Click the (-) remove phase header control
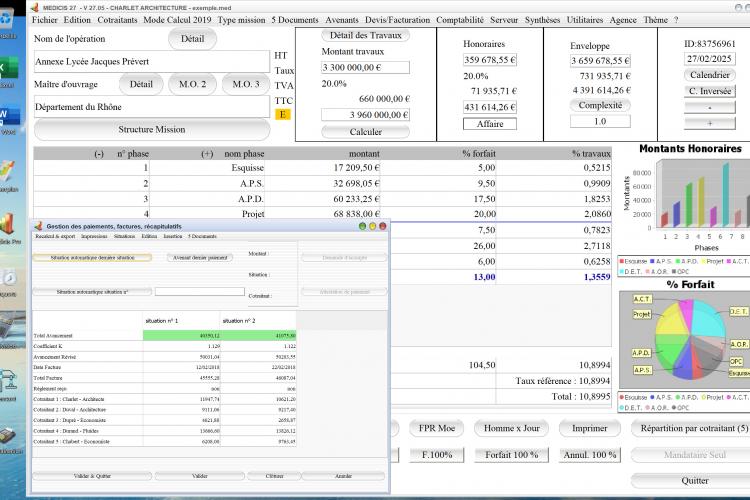This screenshot has width=750, height=500. tap(99, 154)
